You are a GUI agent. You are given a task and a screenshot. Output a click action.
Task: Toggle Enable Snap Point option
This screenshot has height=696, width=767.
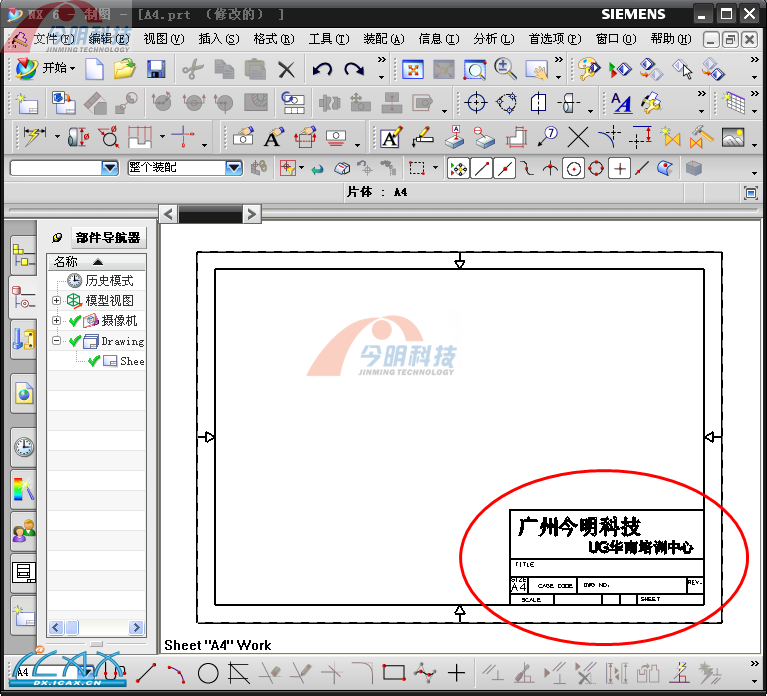point(458,169)
